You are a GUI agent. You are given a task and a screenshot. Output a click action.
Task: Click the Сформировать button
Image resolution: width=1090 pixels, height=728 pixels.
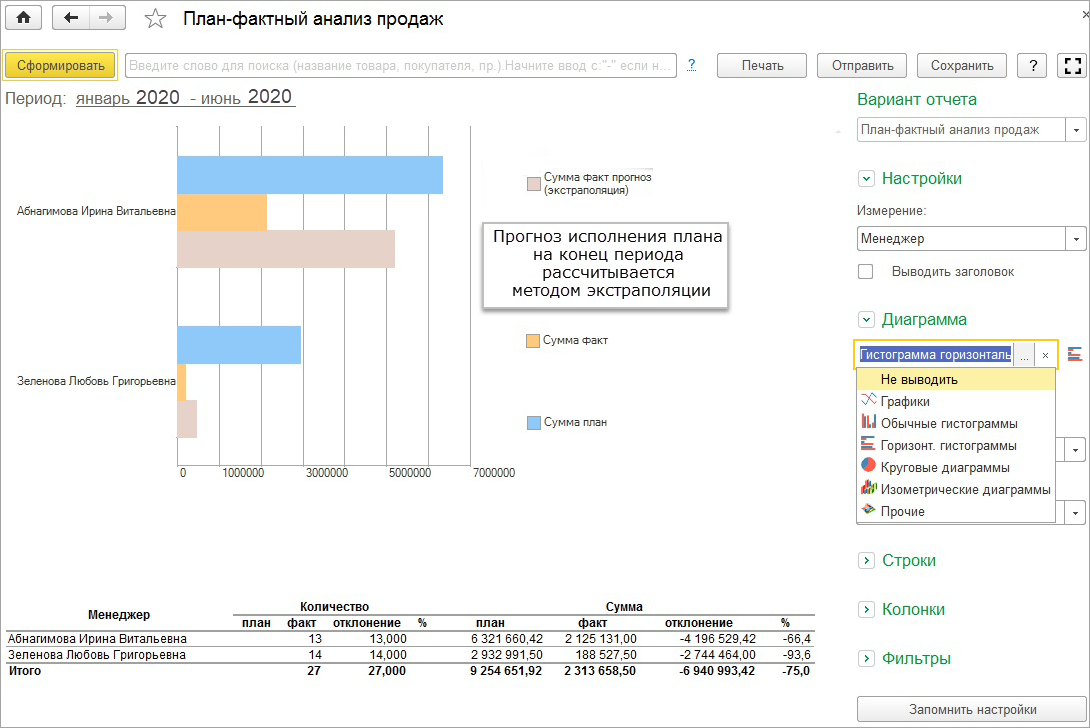pos(60,65)
